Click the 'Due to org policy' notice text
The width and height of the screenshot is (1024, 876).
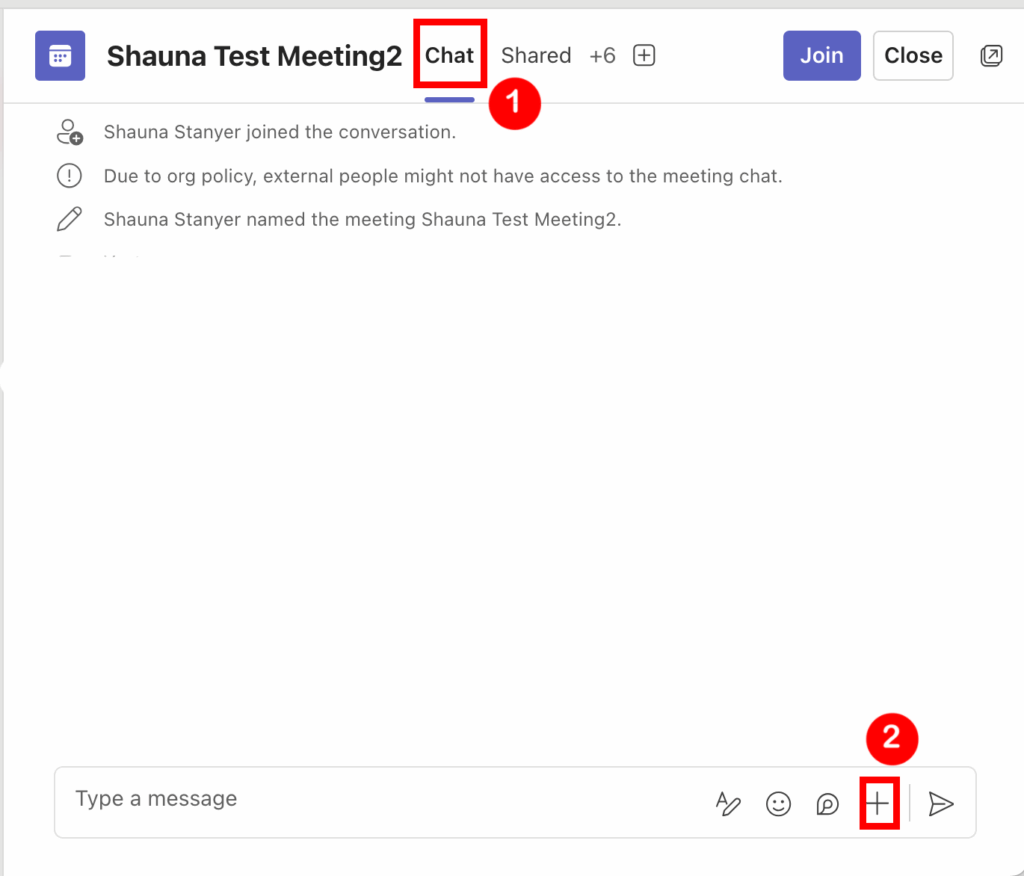pos(442,176)
